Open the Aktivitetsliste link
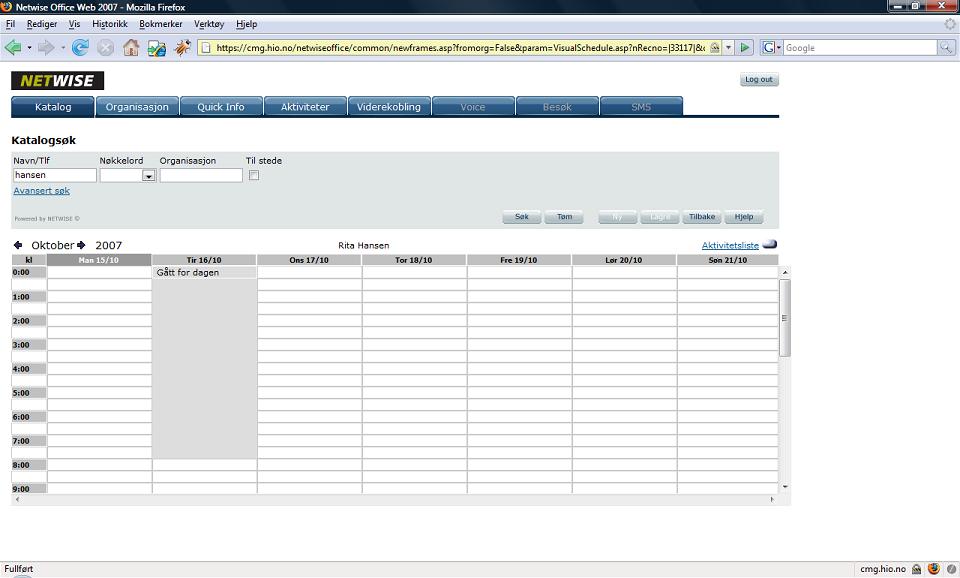The height and width of the screenshot is (578, 960). 730,245
